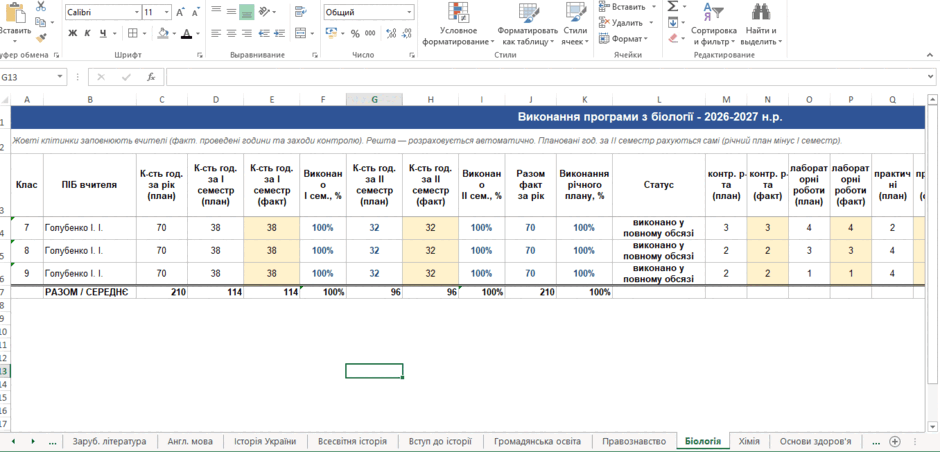Click the Copy icon in clipboard group
Image resolution: width=940 pixels, height=452 pixels.
pyautogui.click(x=40, y=22)
